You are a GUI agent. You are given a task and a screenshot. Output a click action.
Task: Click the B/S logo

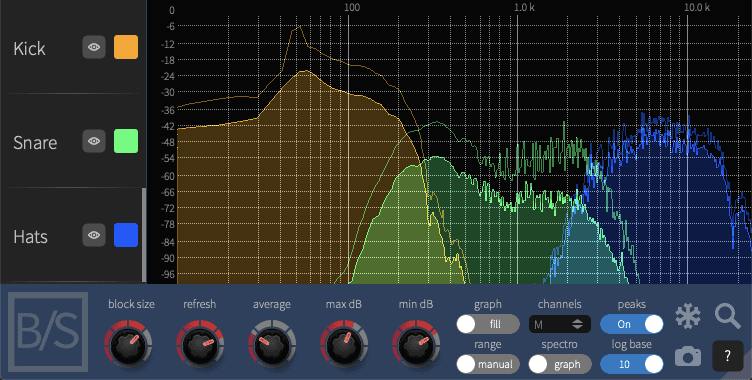point(48,332)
